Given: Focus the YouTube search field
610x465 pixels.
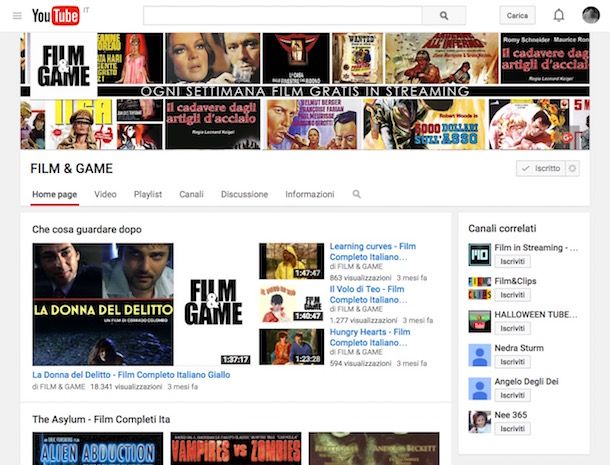Looking at the screenshot, I should tap(283, 16).
